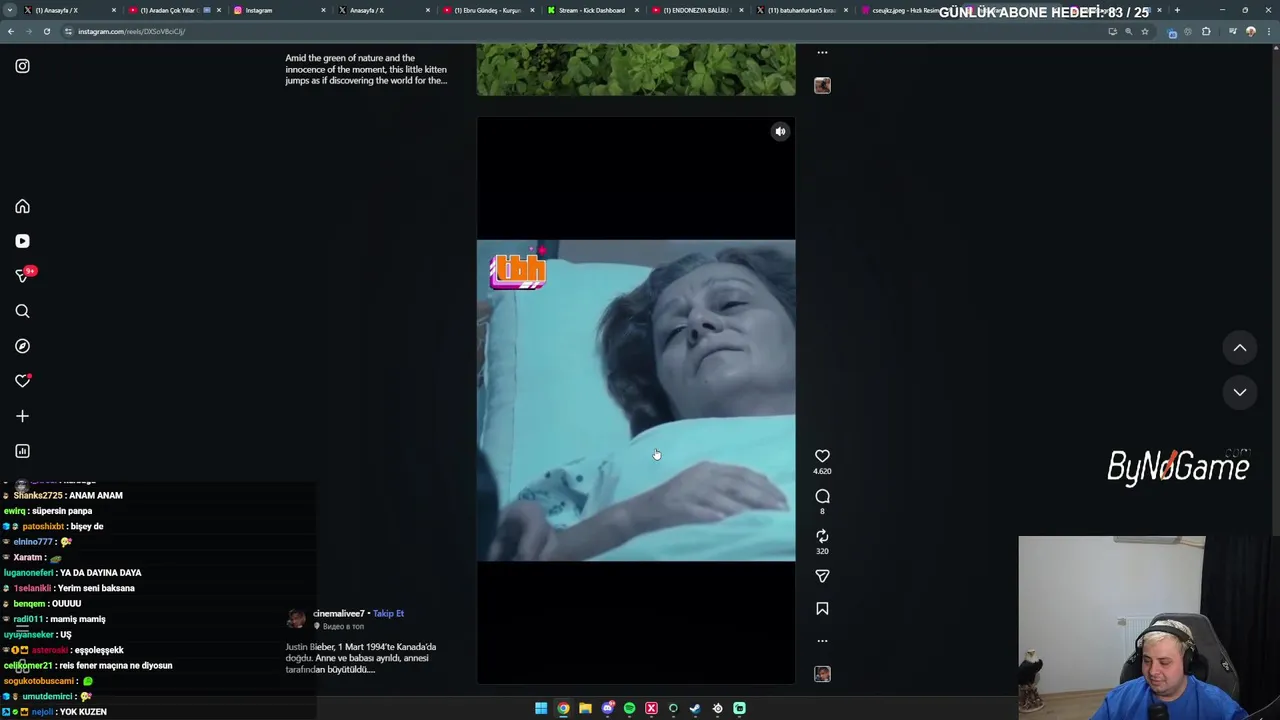This screenshot has width=1280, height=720.
Task: Repost the reel showing 320 count
Action: coord(822,536)
